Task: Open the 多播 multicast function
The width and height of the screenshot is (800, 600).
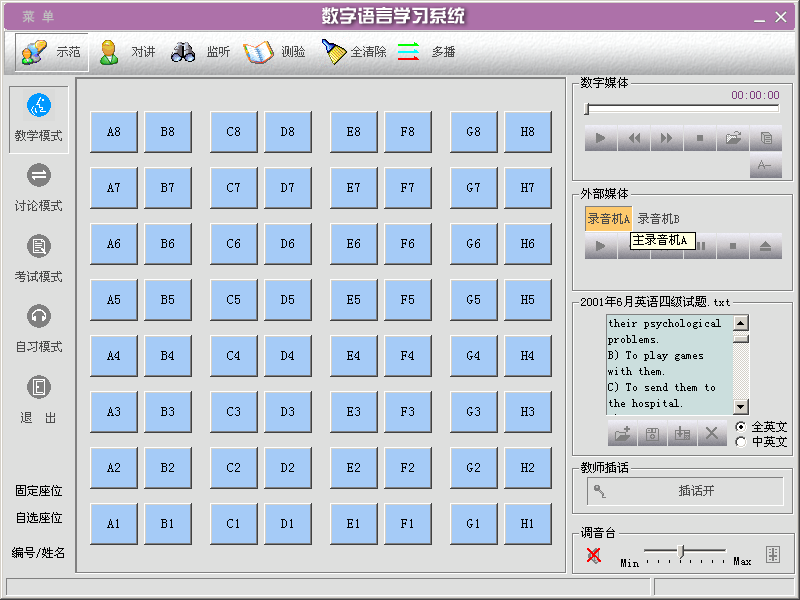Action: click(427, 52)
